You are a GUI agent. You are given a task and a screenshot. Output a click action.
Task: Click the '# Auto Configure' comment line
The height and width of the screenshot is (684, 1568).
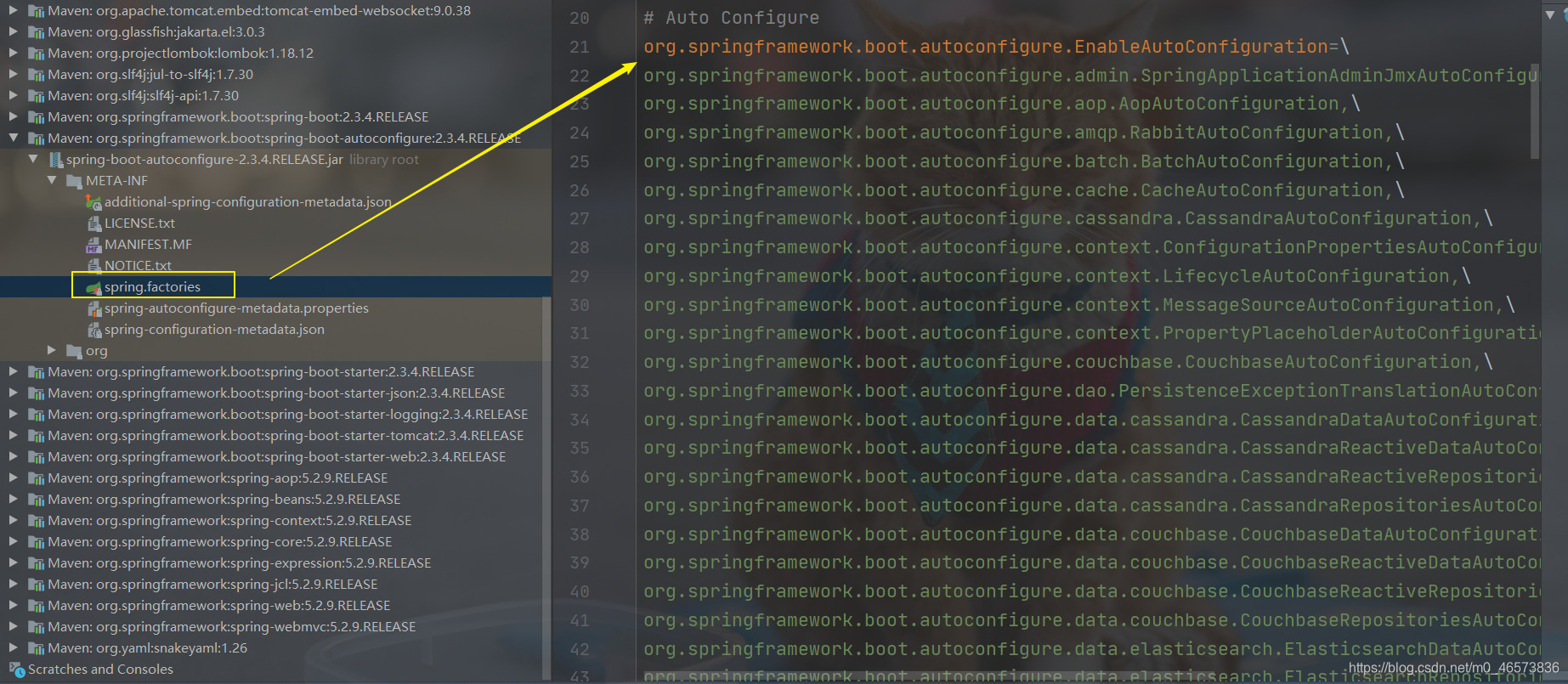tap(731, 18)
